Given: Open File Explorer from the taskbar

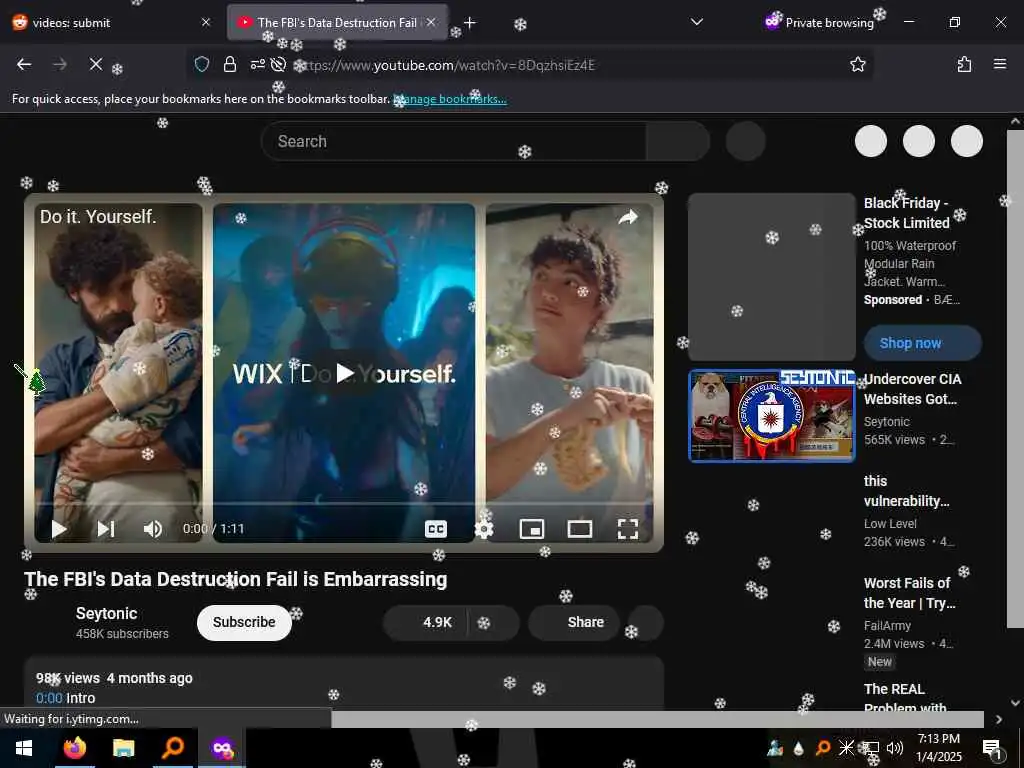Looking at the screenshot, I should pyautogui.click(x=123, y=748).
